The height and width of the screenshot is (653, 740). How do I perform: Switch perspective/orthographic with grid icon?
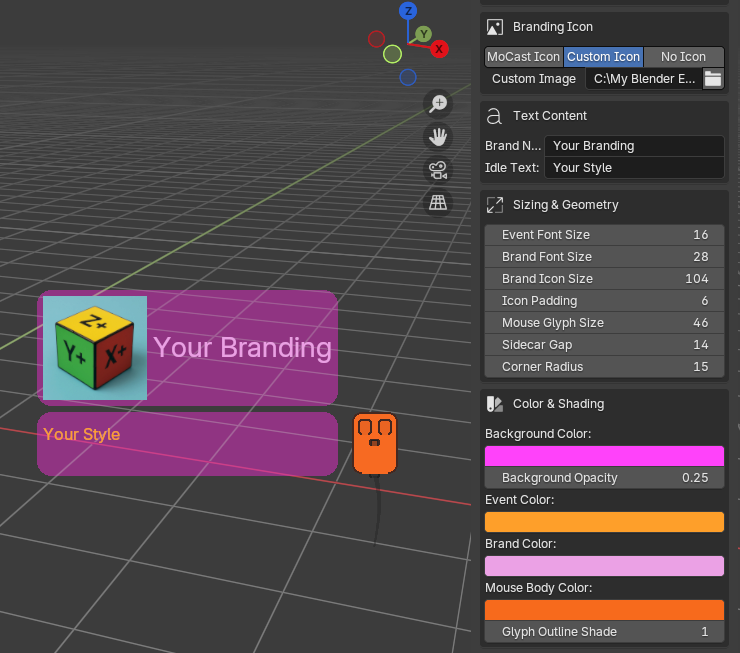pos(437,203)
